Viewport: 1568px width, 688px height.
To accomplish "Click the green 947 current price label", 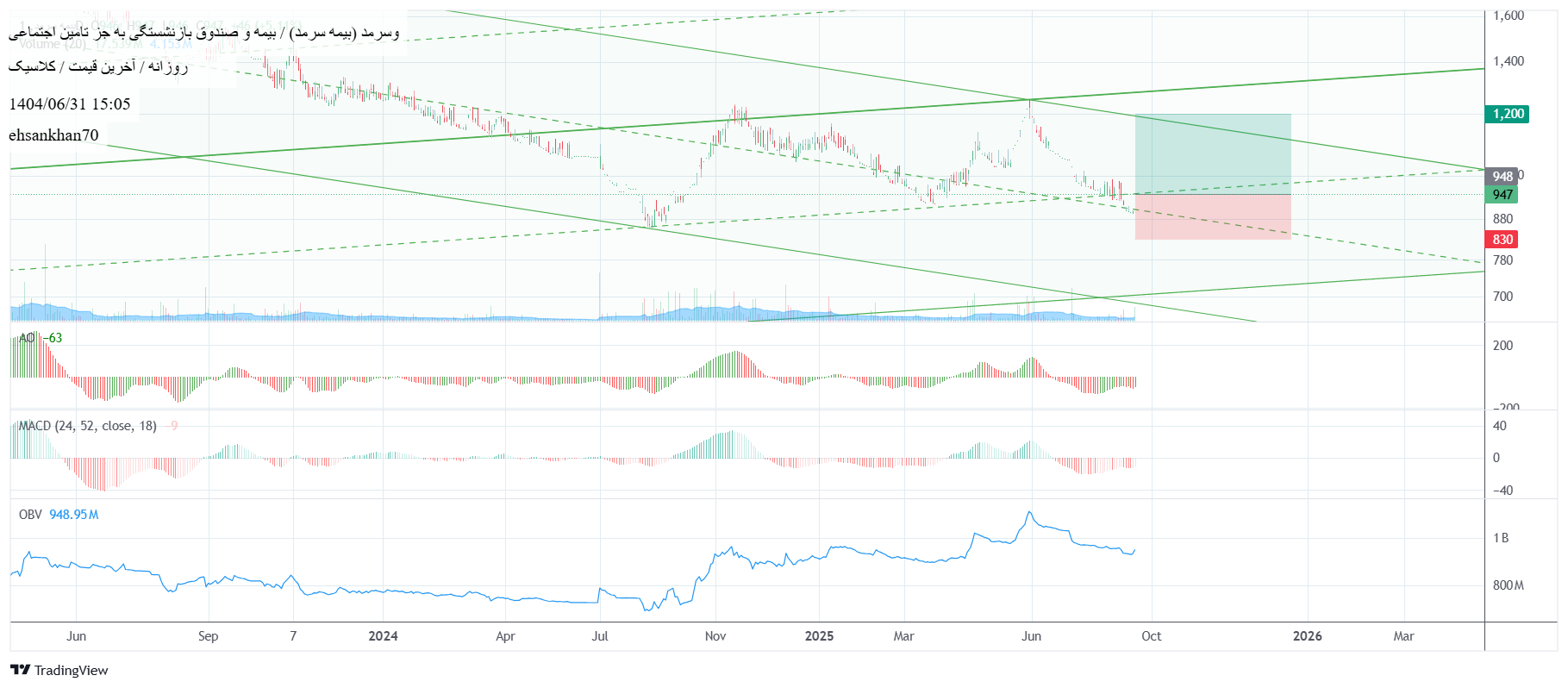I will tap(1502, 195).
